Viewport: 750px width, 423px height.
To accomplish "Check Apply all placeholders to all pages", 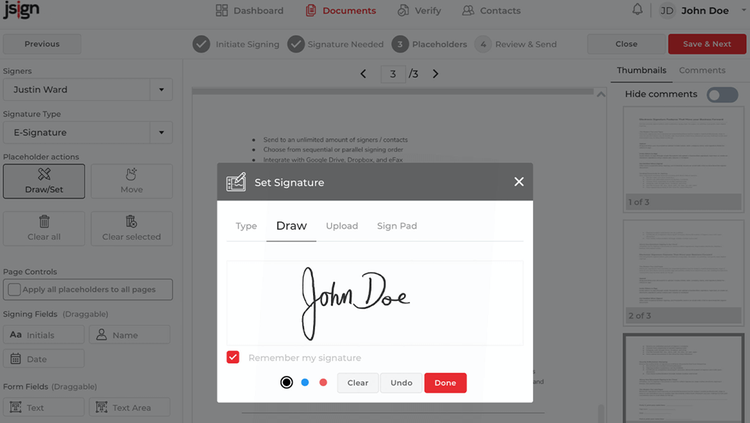I will click(14, 289).
